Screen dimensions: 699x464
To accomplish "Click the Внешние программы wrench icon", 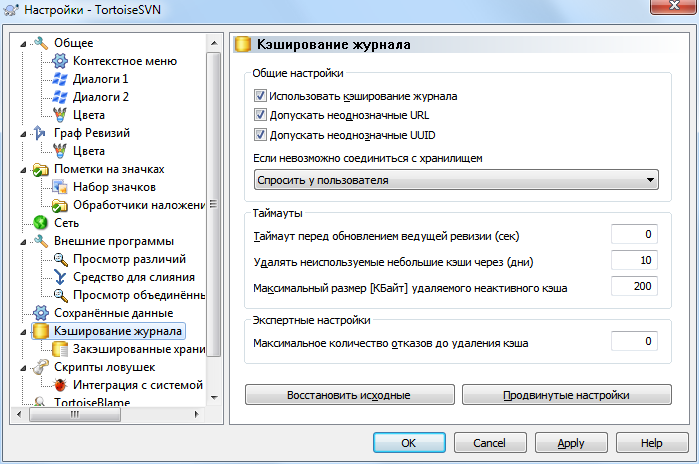I will [x=41, y=241].
